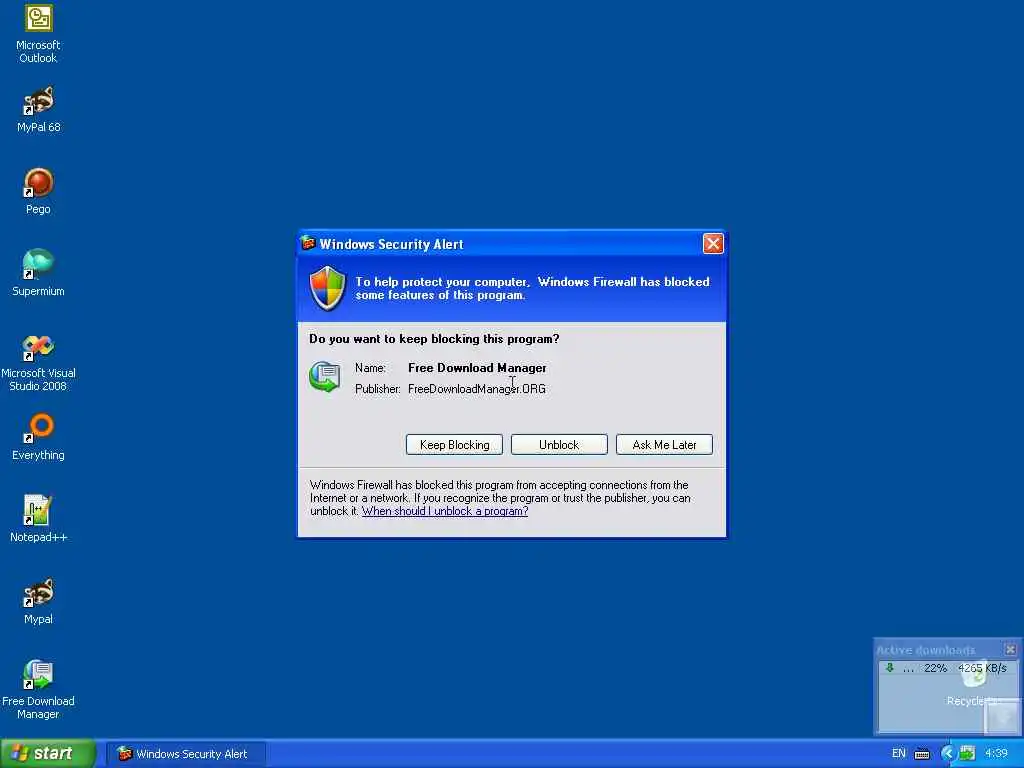
Task: Click the 'Active downloads' panel title
Action: [925, 650]
